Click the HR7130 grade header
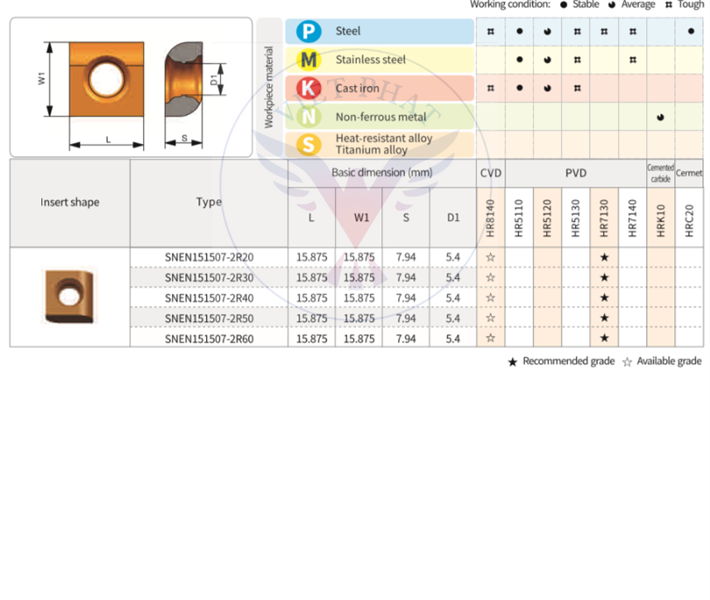Image resolution: width=710 pixels, height=600 pixels. point(604,218)
